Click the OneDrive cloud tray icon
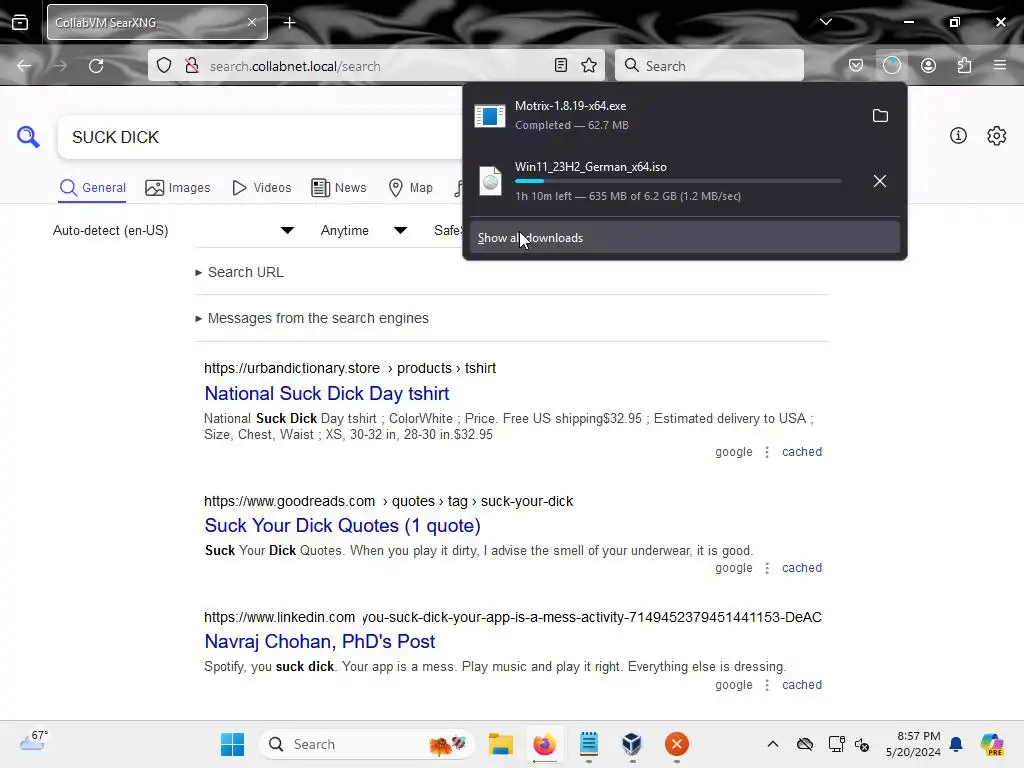This screenshot has width=1024, height=768. (805, 744)
